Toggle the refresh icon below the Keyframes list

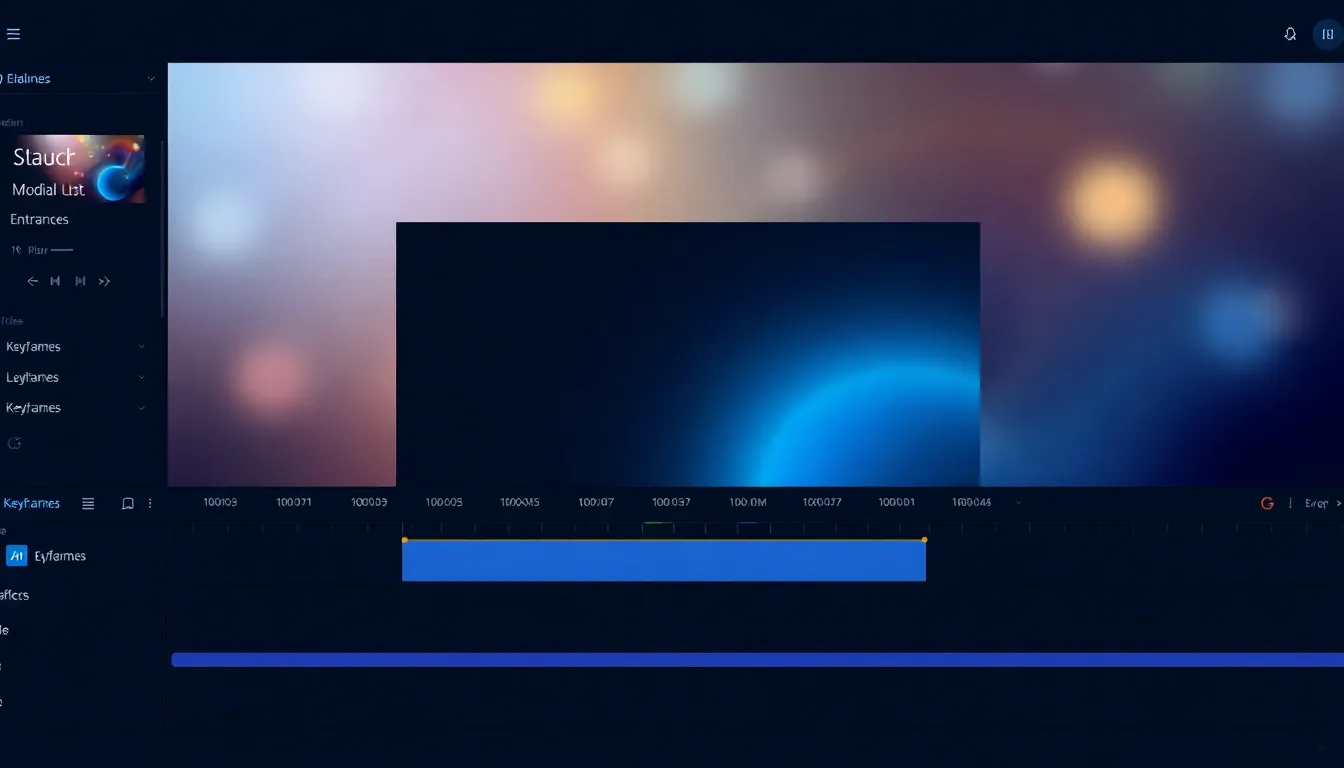(14, 442)
